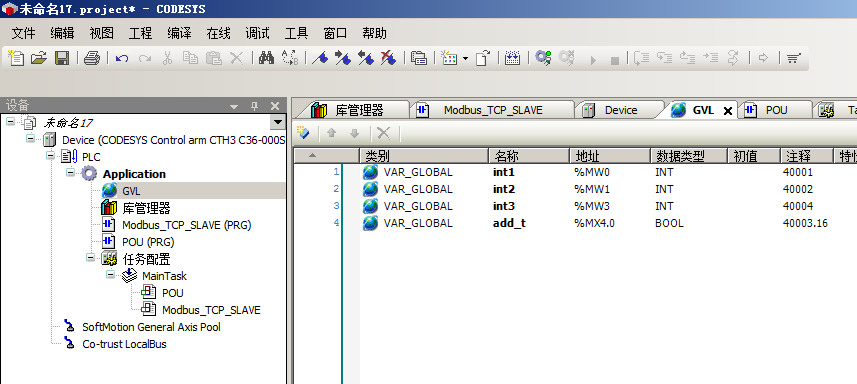Click the Run to Cursor icon
The height and width of the screenshot is (384, 857).
click(x=710, y=58)
